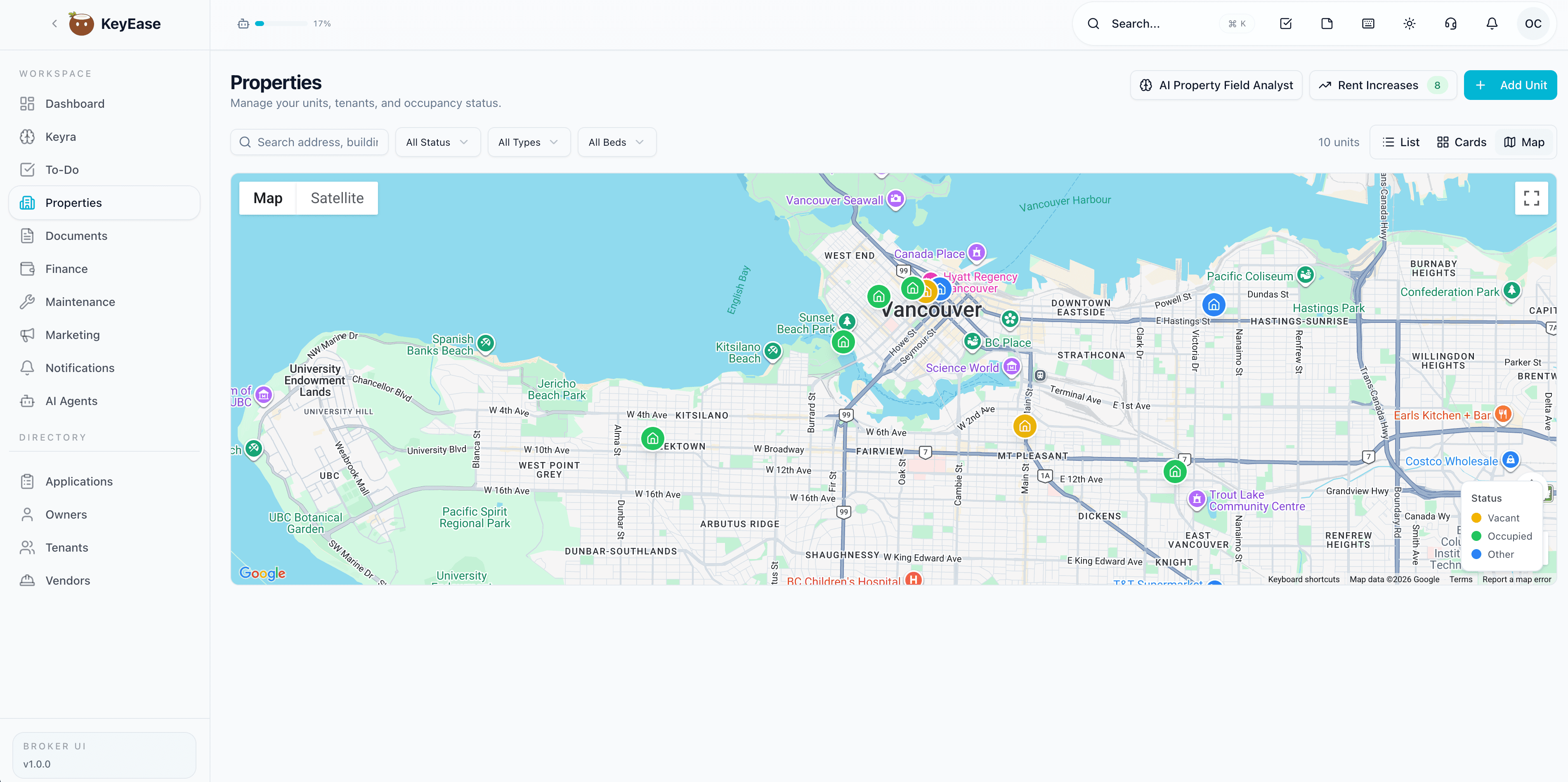The width and height of the screenshot is (1568, 782).
Task: Click the Add Unit button
Action: pos(1510,85)
